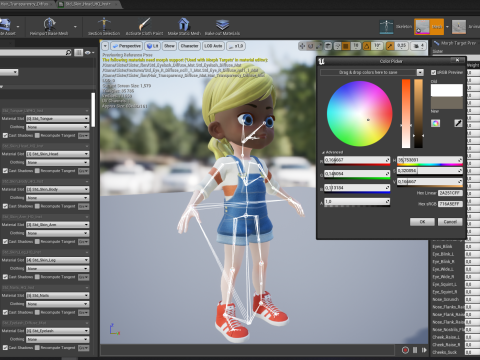Click the Section Selection toolbar icon
Image resolution: width=480 pixels, height=360 pixels.
(104, 24)
